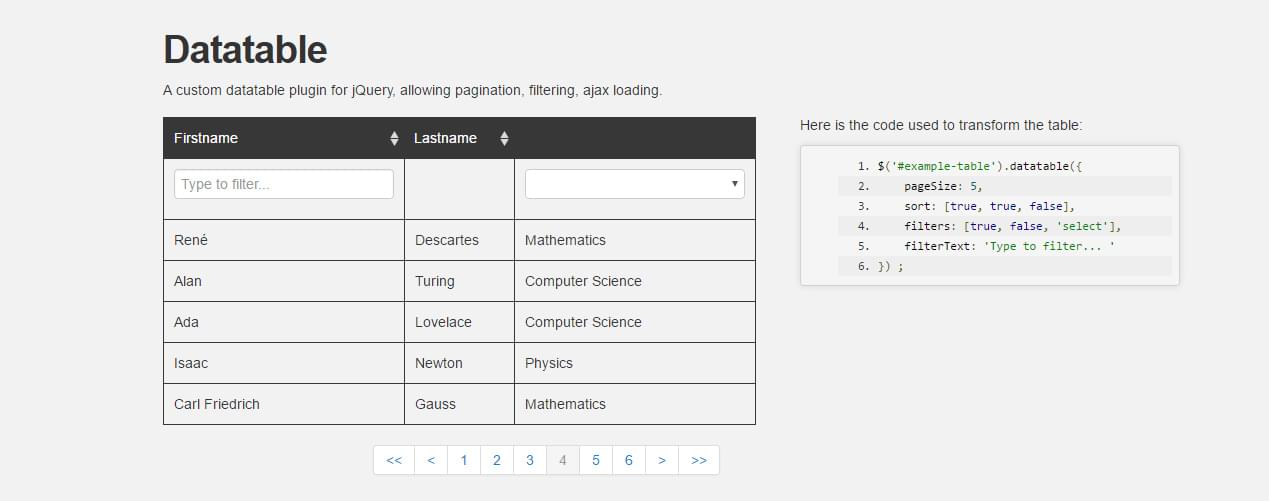Type in the Firstname filter field

(x=283, y=184)
